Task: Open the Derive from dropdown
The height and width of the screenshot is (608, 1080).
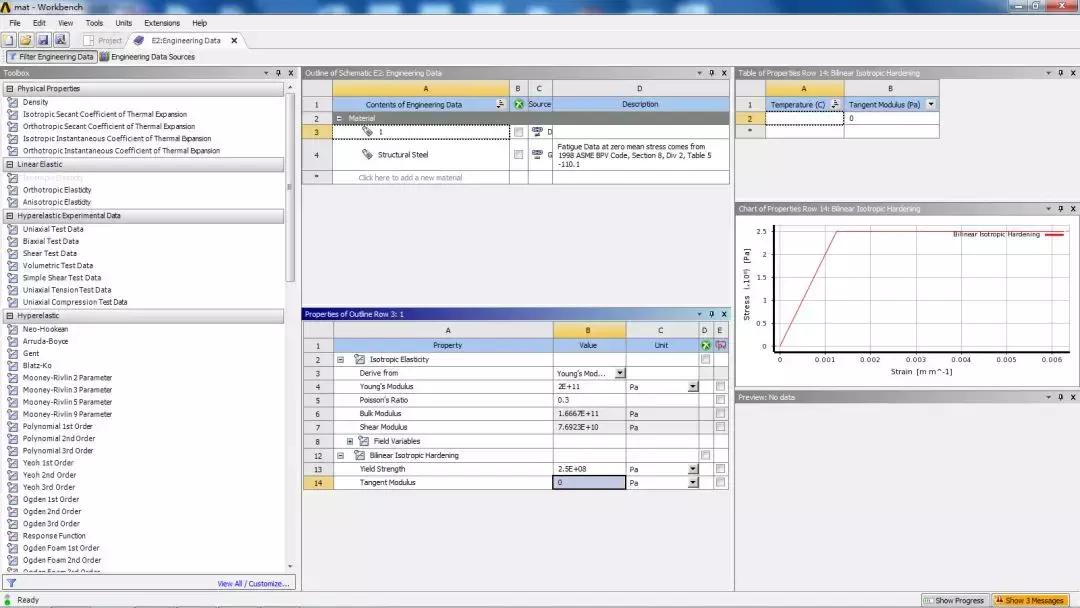Action: point(620,373)
